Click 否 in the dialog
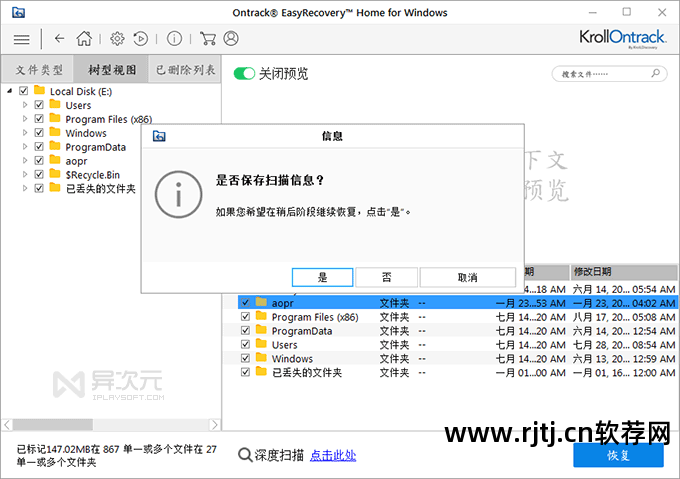This screenshot has width=680, height=479. [386, 277]
